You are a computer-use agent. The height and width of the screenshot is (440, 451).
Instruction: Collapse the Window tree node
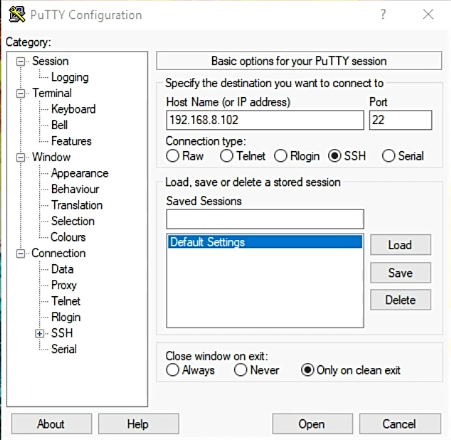point(21,157)
